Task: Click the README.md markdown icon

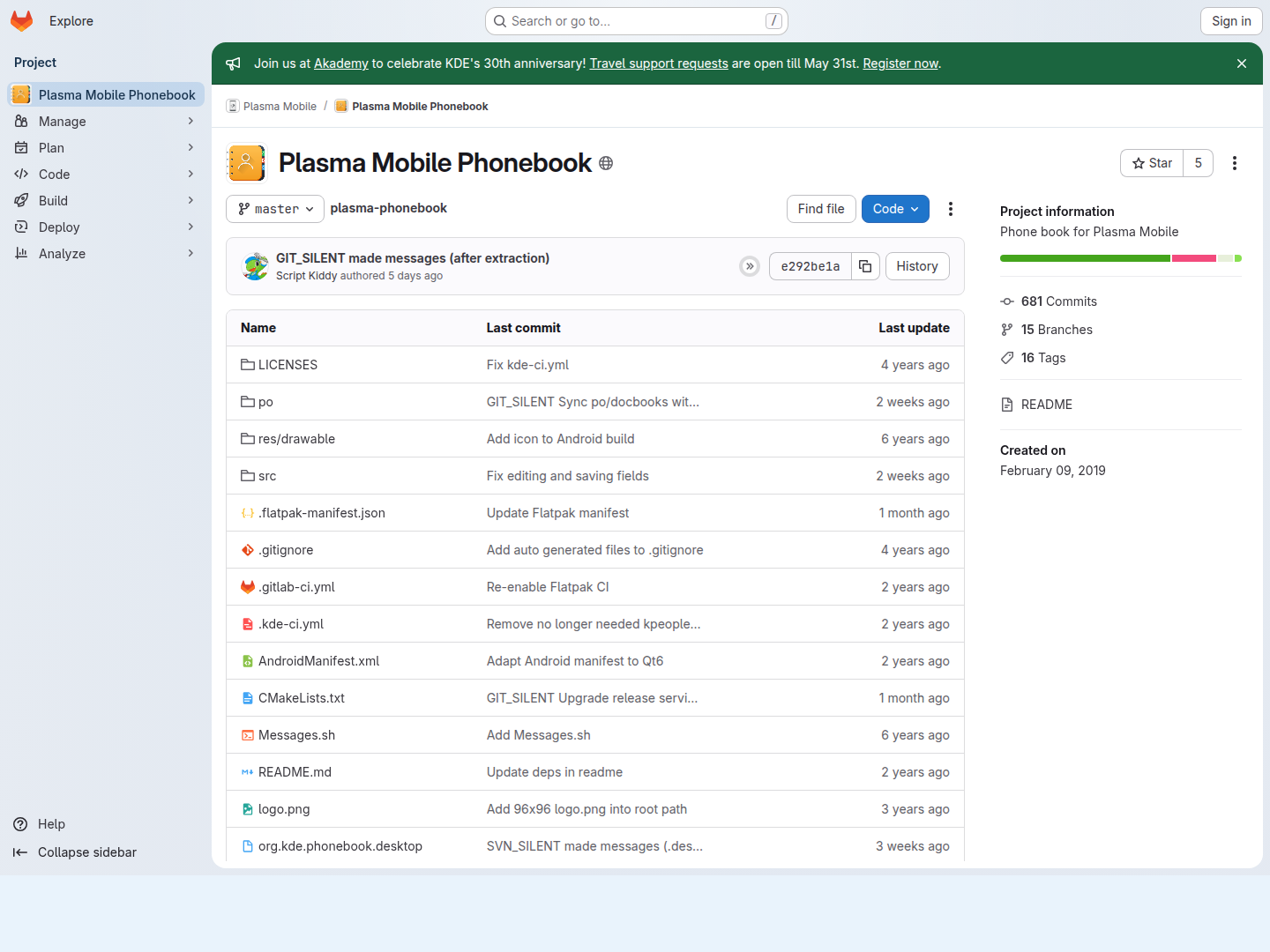Action: pyautogui.click(x=248, y=772)
